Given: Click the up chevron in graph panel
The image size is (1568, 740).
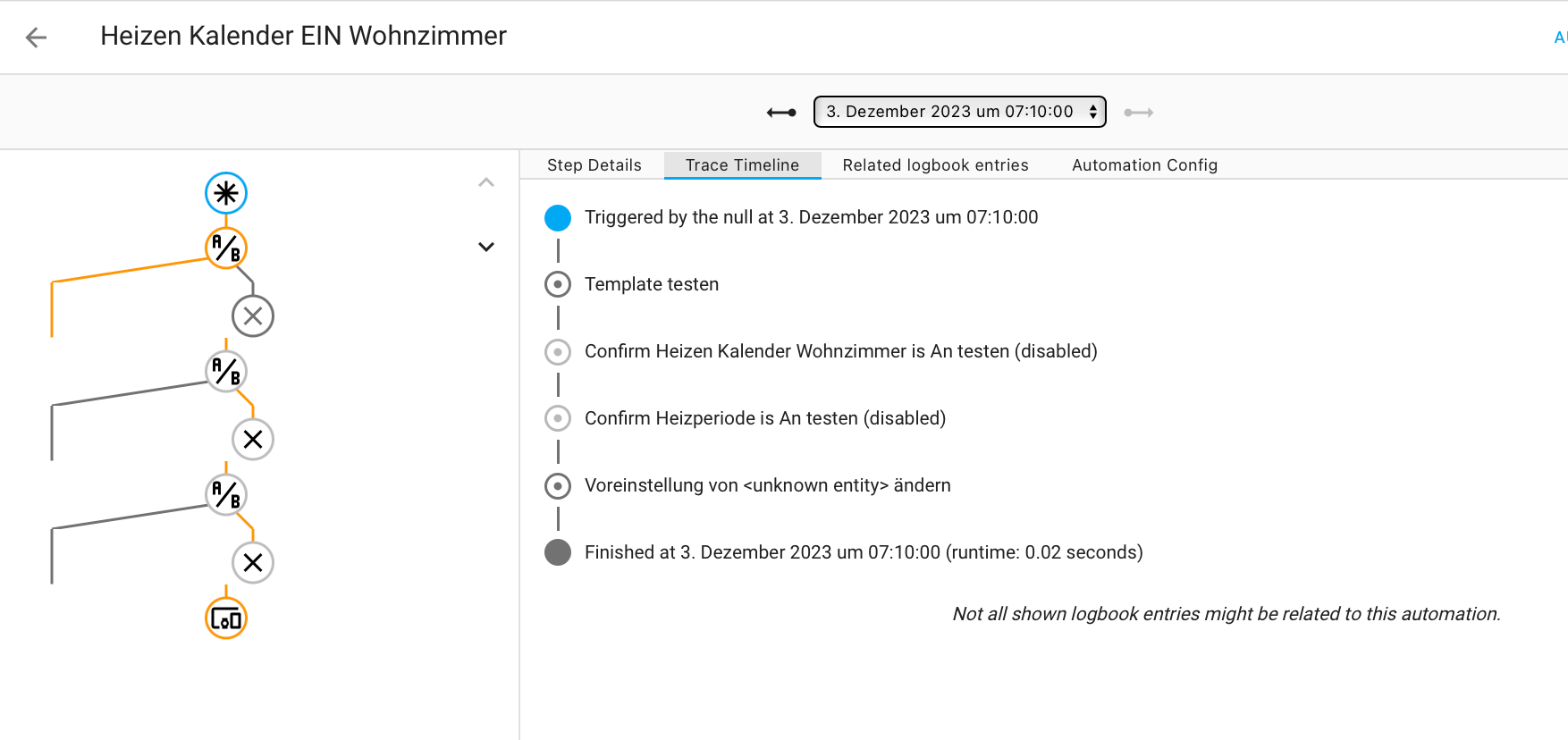Looking at the screenshot, I should coord(486,182).
